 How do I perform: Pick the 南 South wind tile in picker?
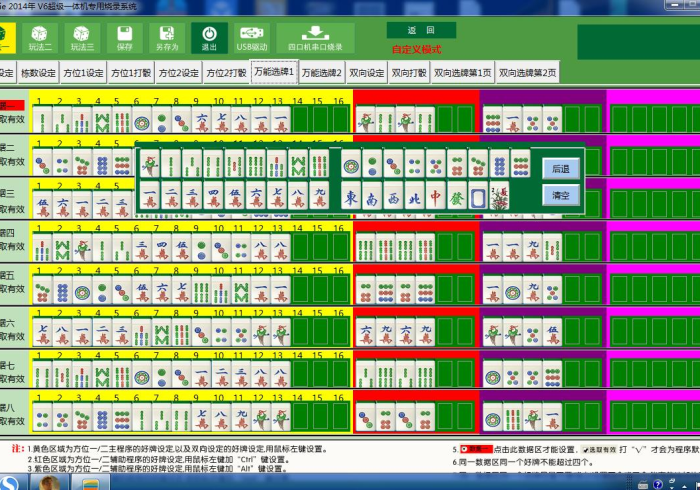[372, 196]
